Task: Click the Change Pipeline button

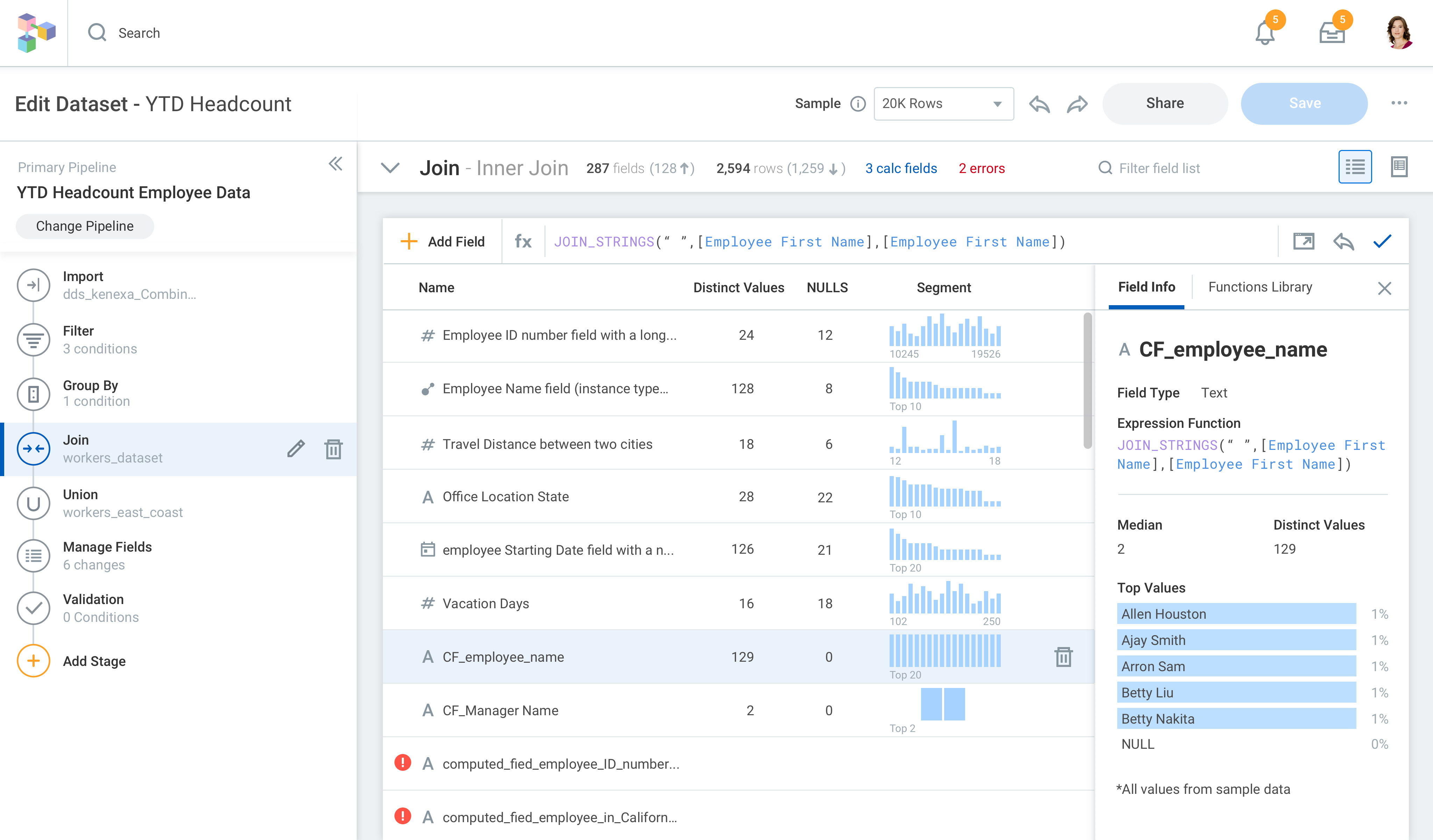Action: click(x=85, y=226)
